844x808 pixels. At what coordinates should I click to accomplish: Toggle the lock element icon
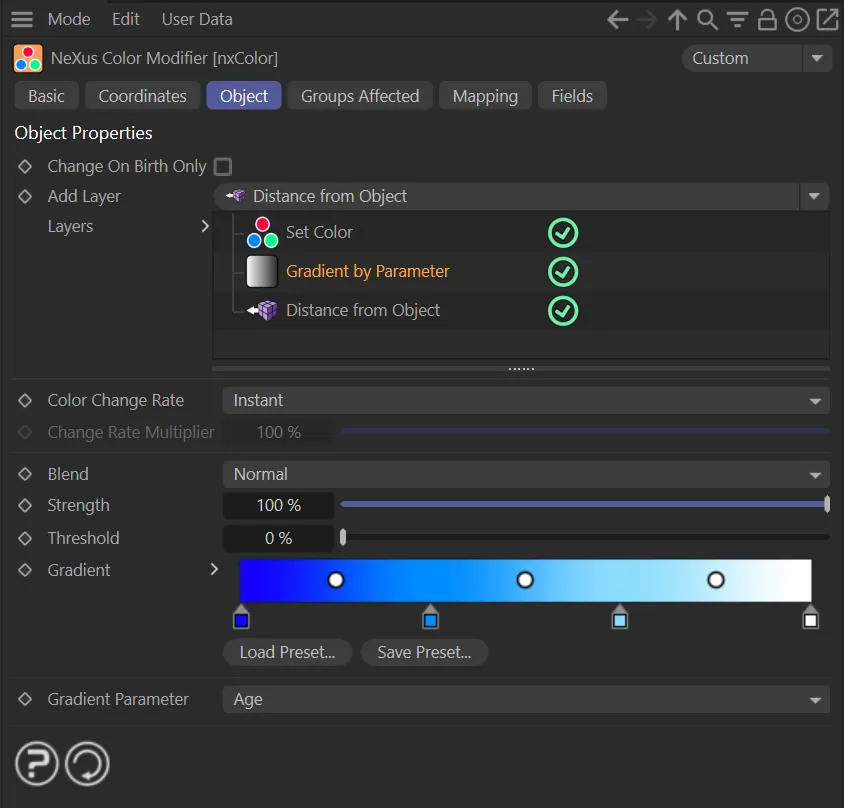(x=767, y=19)
